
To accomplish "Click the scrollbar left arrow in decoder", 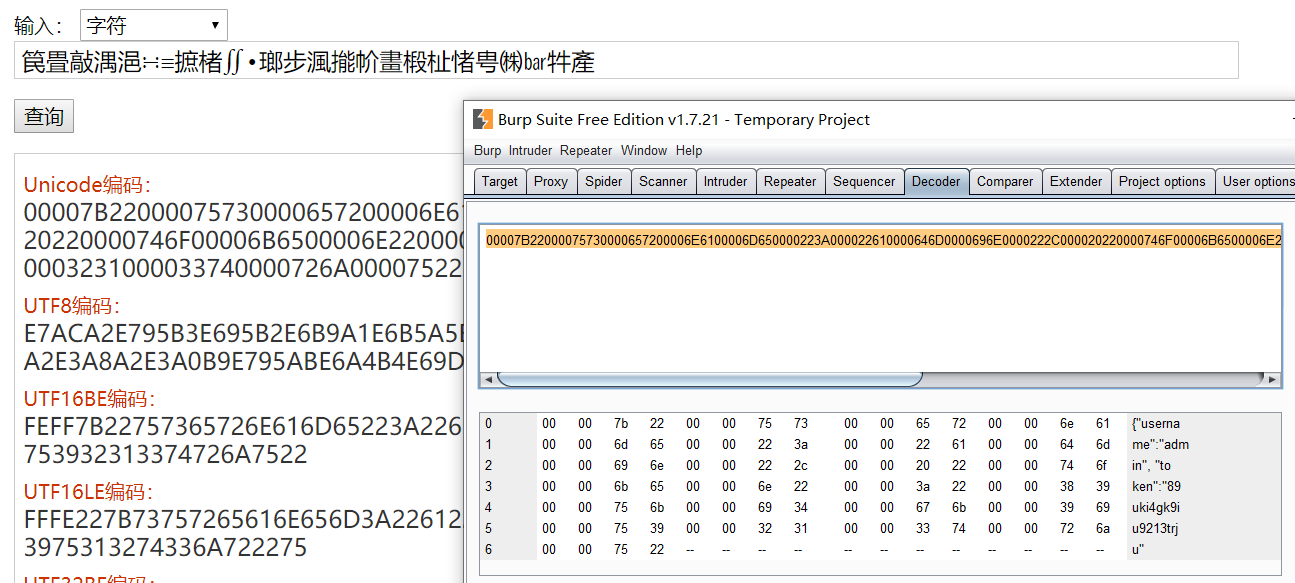I will (488, 380).
